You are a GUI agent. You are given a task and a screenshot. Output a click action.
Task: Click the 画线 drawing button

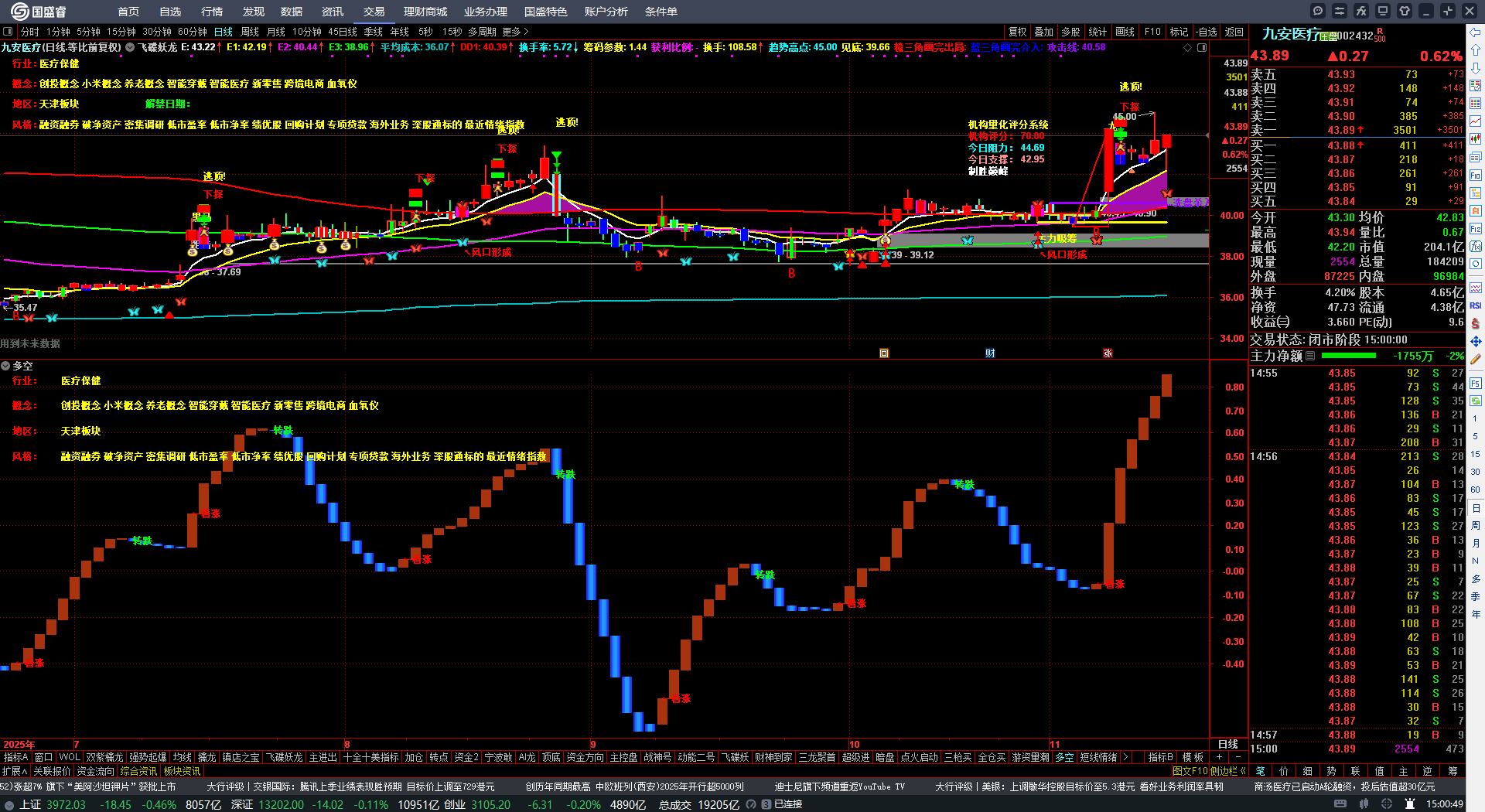1125,32
